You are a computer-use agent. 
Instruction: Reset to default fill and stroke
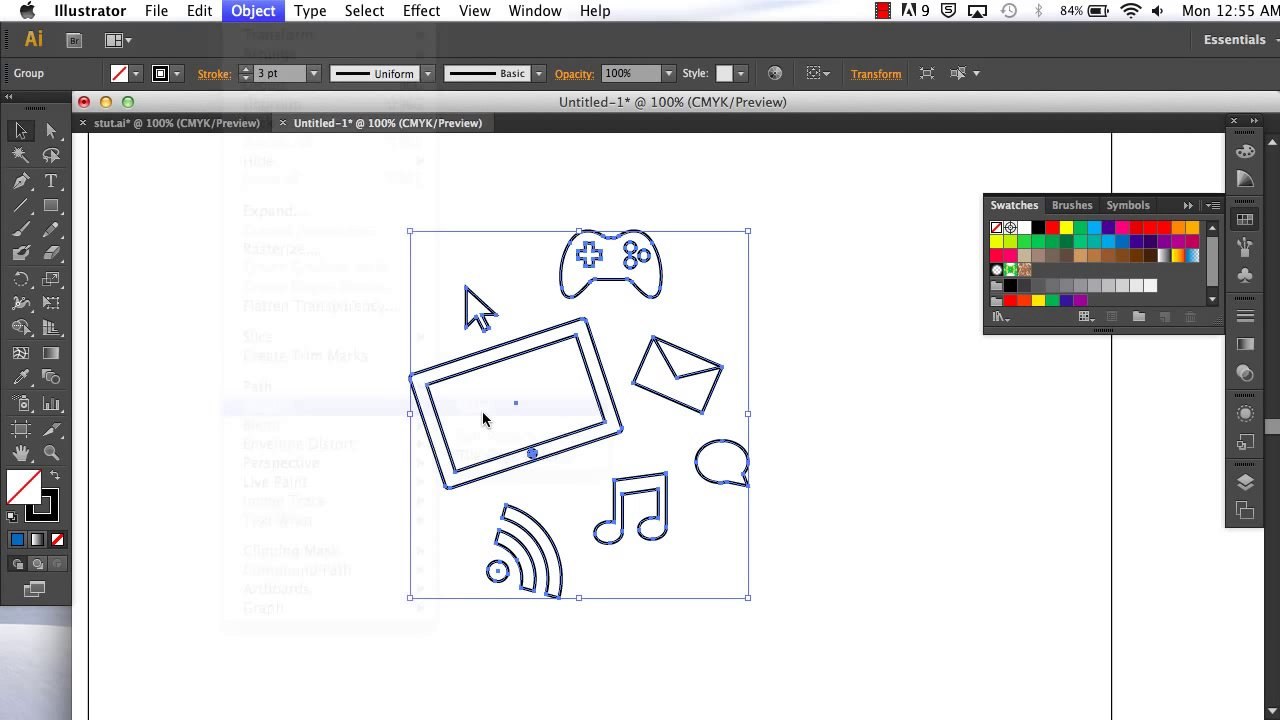click(12, 517)
